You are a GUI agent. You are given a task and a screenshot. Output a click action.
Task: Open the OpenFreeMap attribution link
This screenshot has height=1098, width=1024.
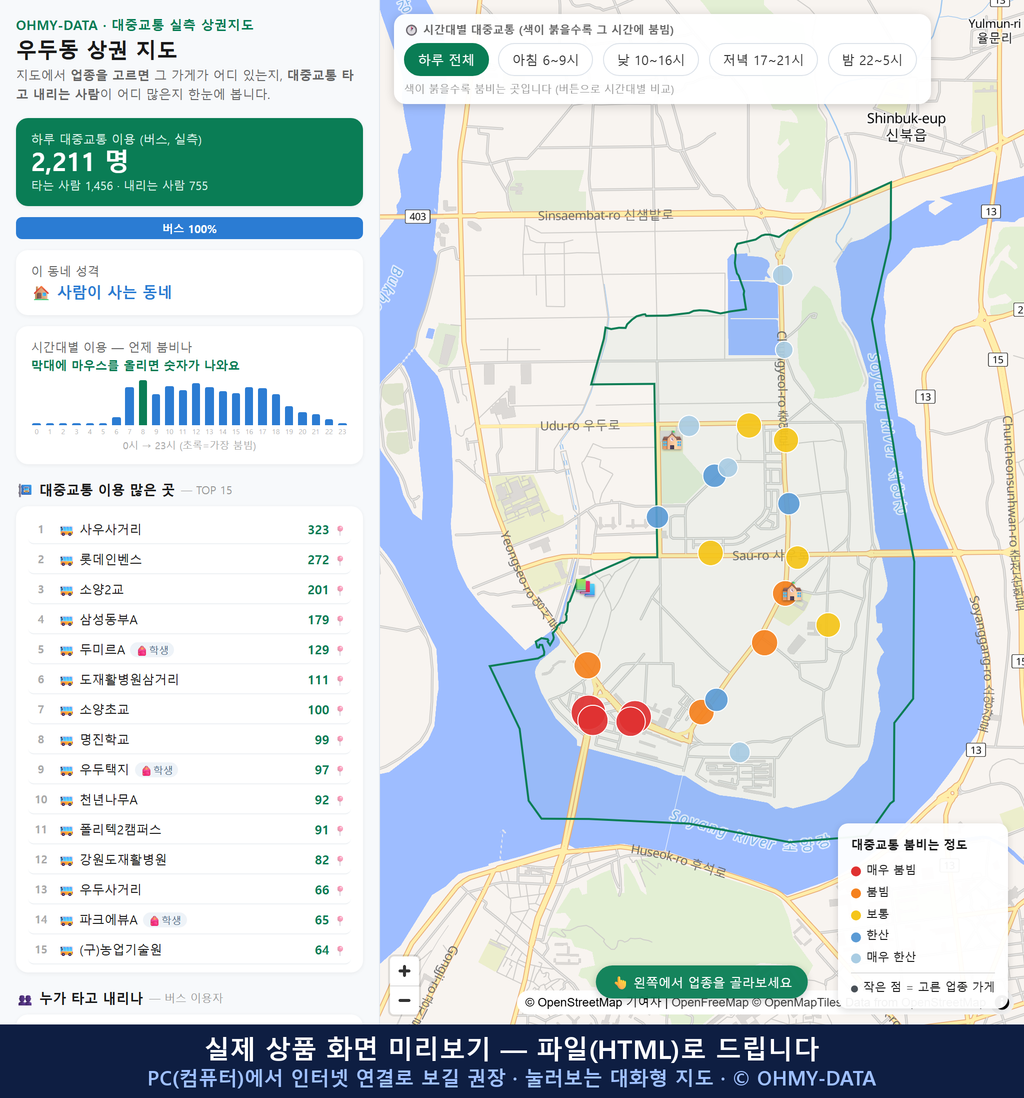710,1003
